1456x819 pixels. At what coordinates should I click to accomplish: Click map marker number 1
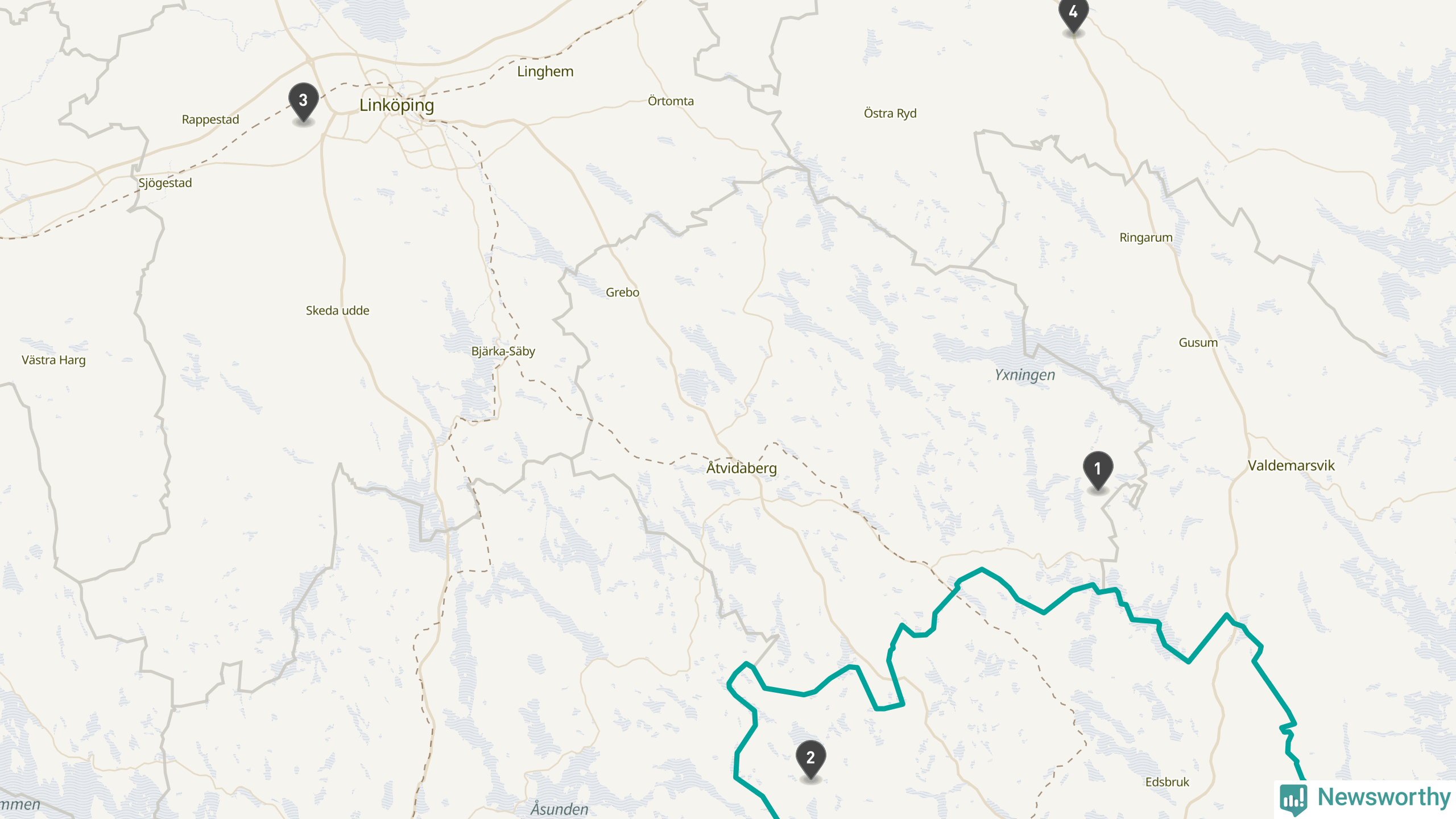coord(1098,470)
